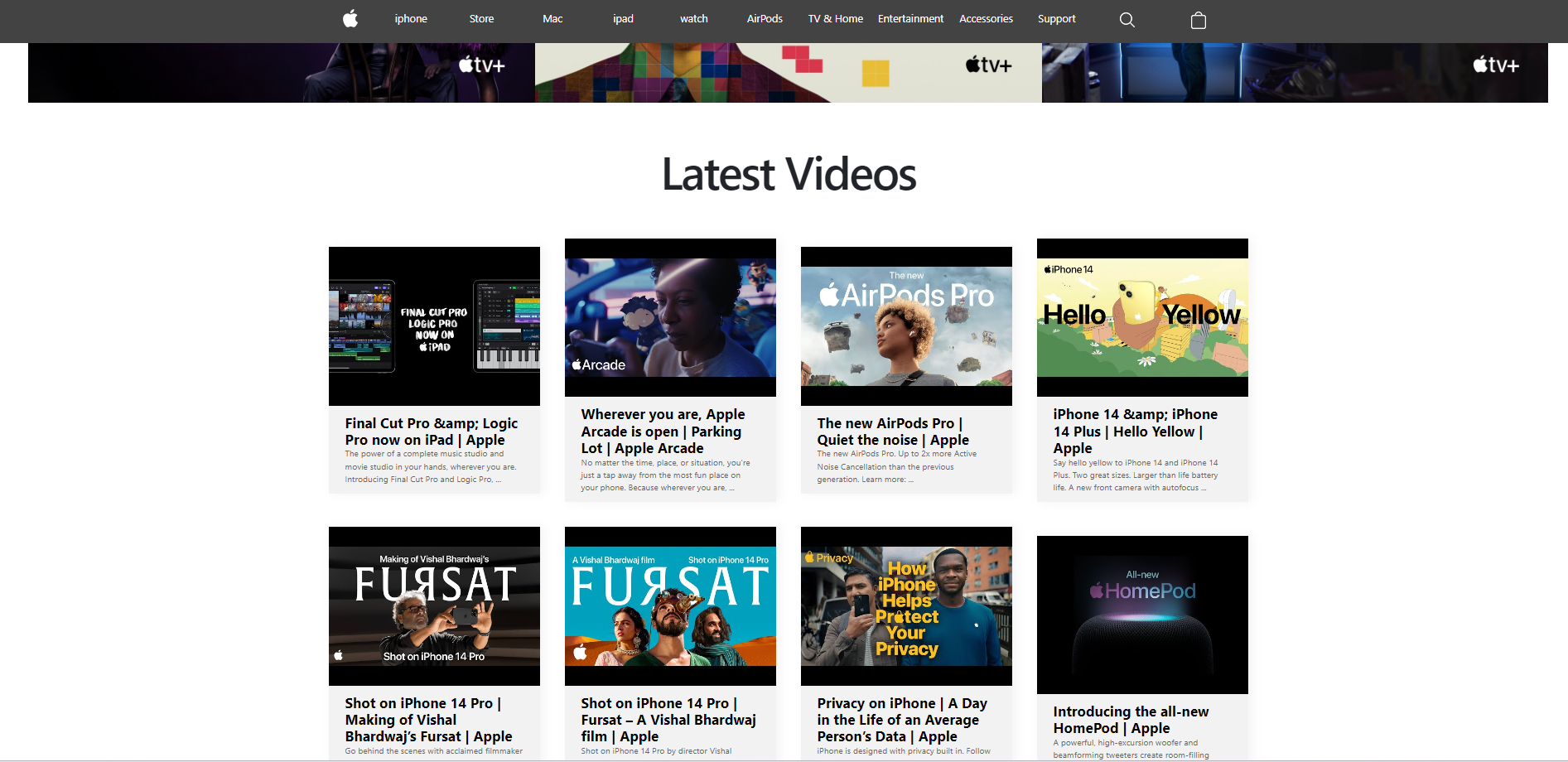Click the Privacy on iPhone video title
The height and width of the screenshot is (762, 1568).
(x=901, y=720)
